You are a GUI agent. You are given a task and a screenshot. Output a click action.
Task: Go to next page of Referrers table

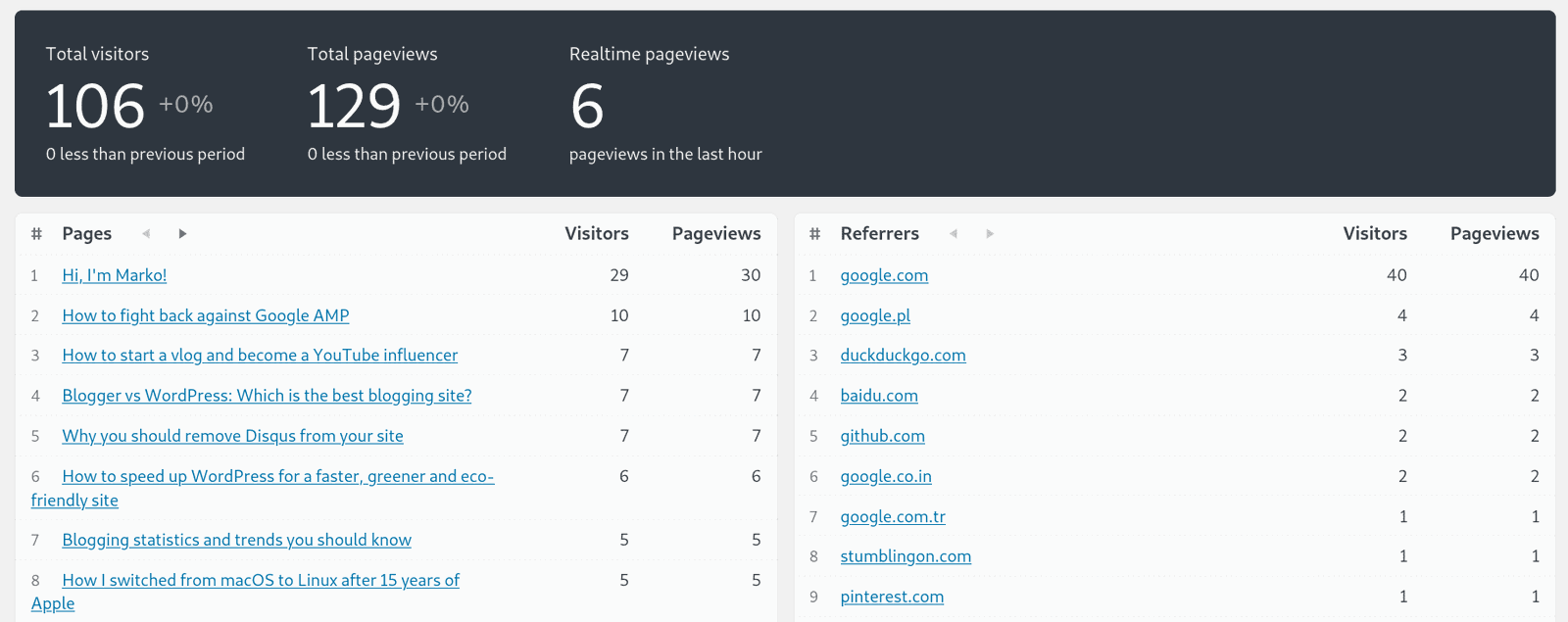[x=990, y=233]
